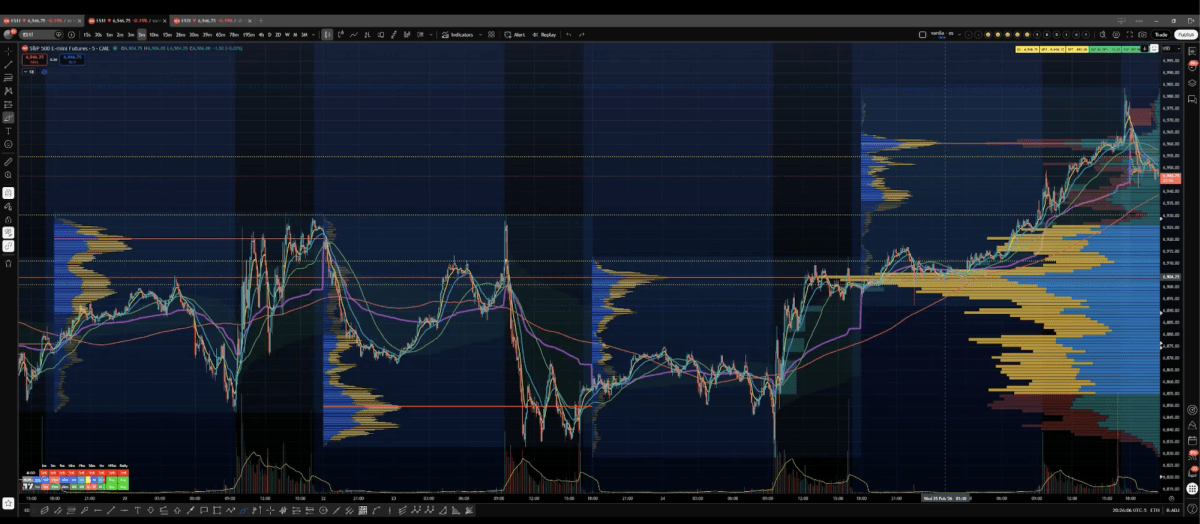Open the USD currency dropdown
1200x524 pixels.
[1165, 48]
